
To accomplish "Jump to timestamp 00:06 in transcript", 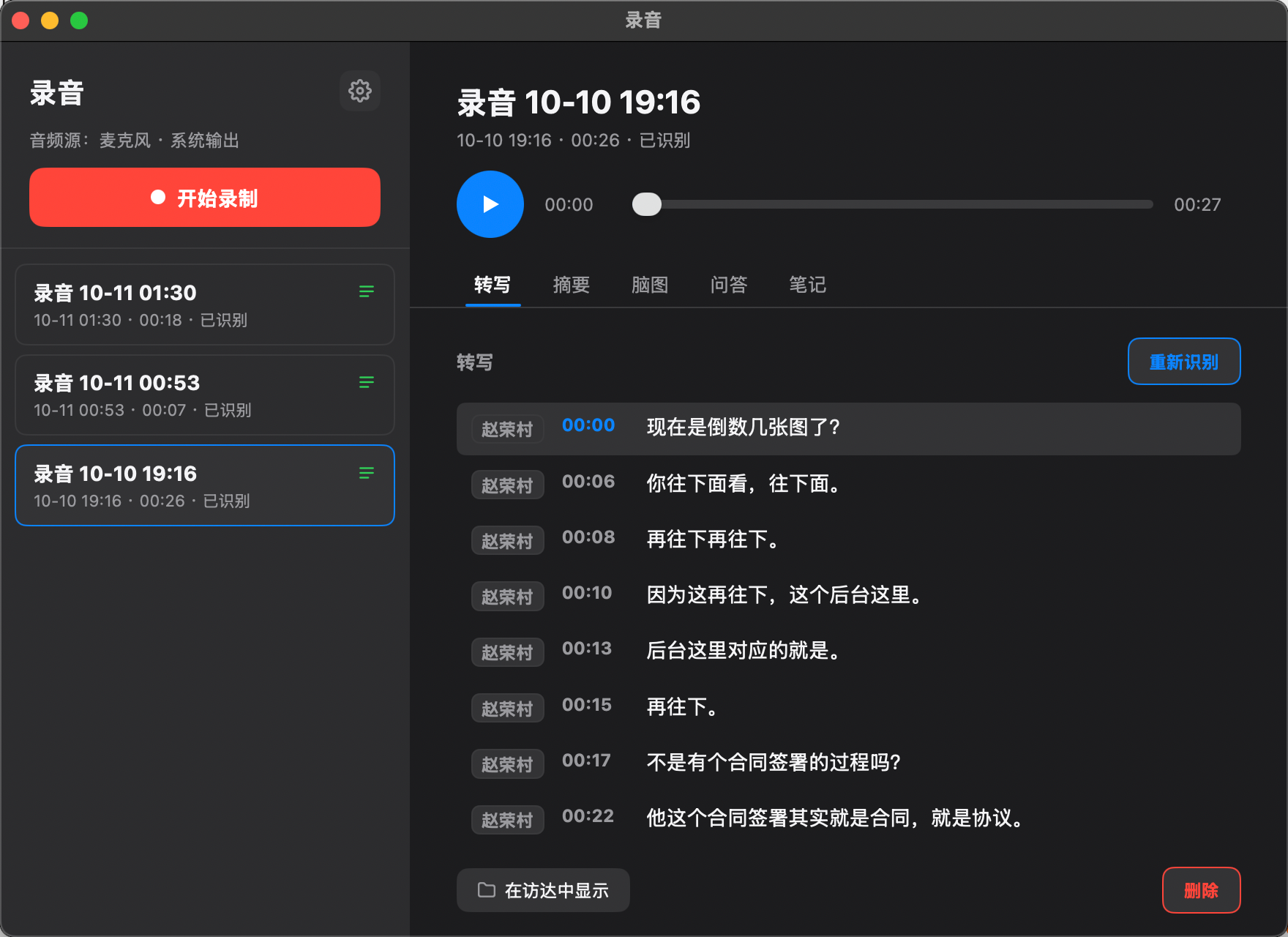I will [588, 482].
